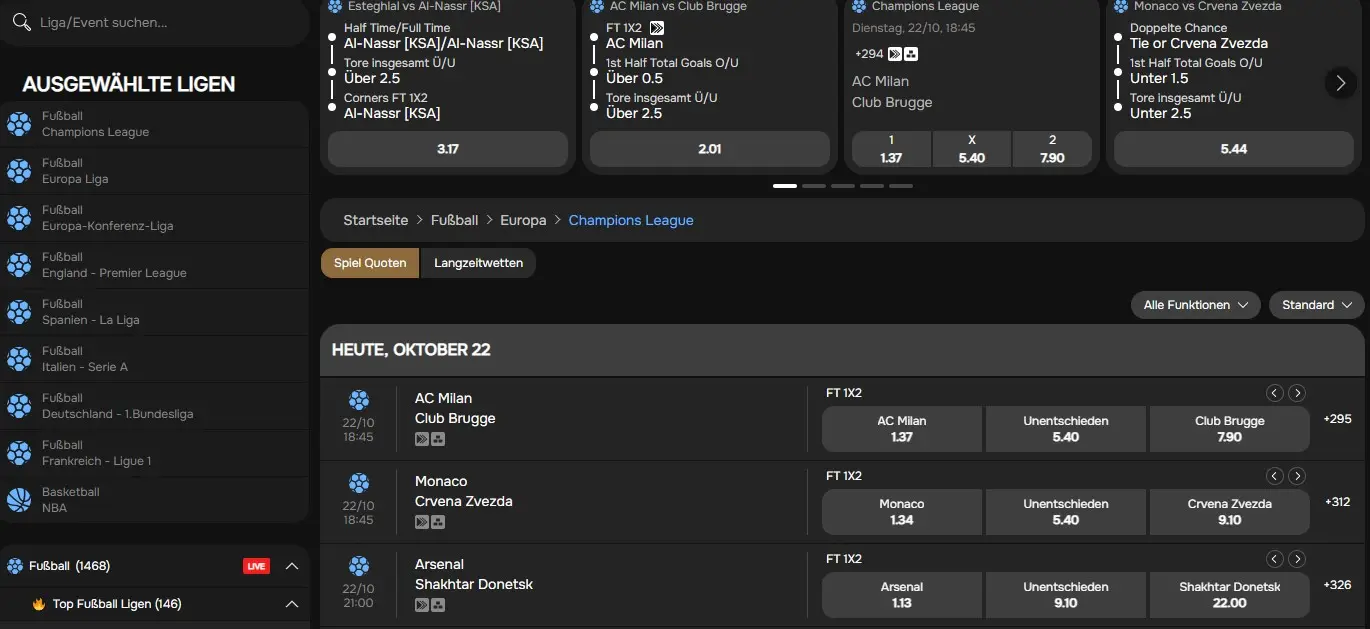Show previous market for Monaco match
Screen dimensions: 1370x629
1275,476
